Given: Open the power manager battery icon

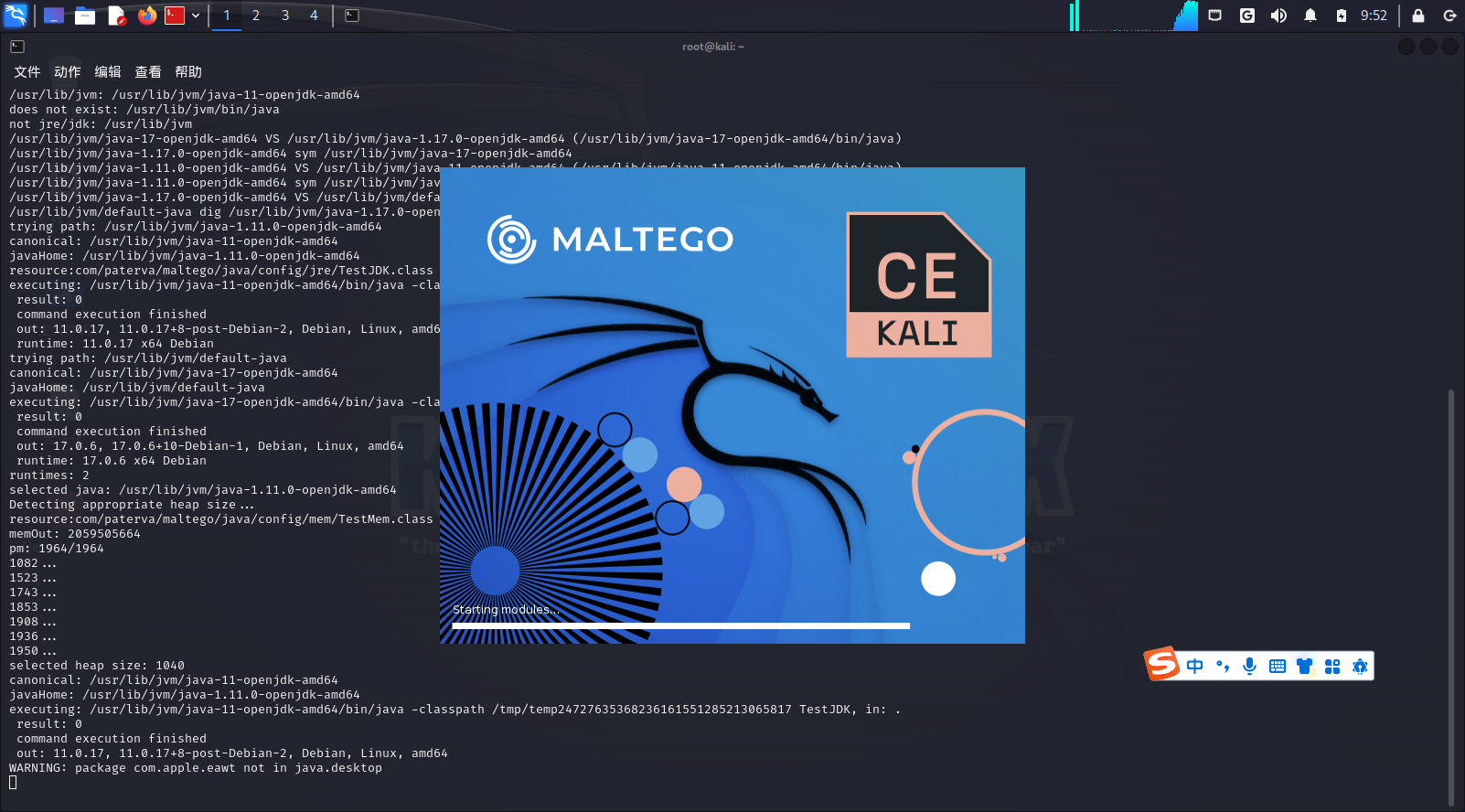Looking at the screenshot, I should point(1342,16).
